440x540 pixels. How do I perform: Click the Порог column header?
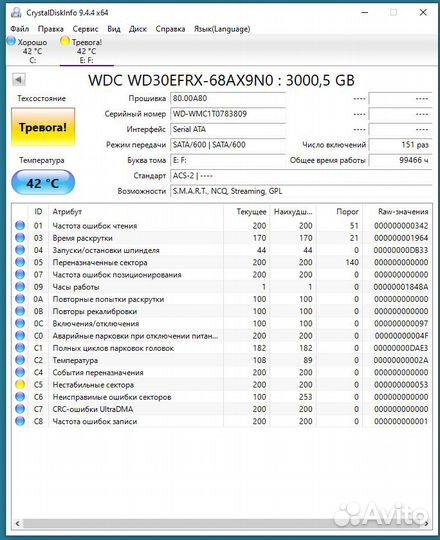339,211
